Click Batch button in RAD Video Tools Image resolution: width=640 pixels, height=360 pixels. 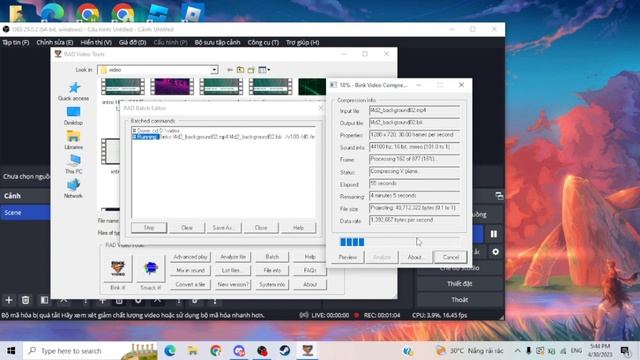point(272,257)
